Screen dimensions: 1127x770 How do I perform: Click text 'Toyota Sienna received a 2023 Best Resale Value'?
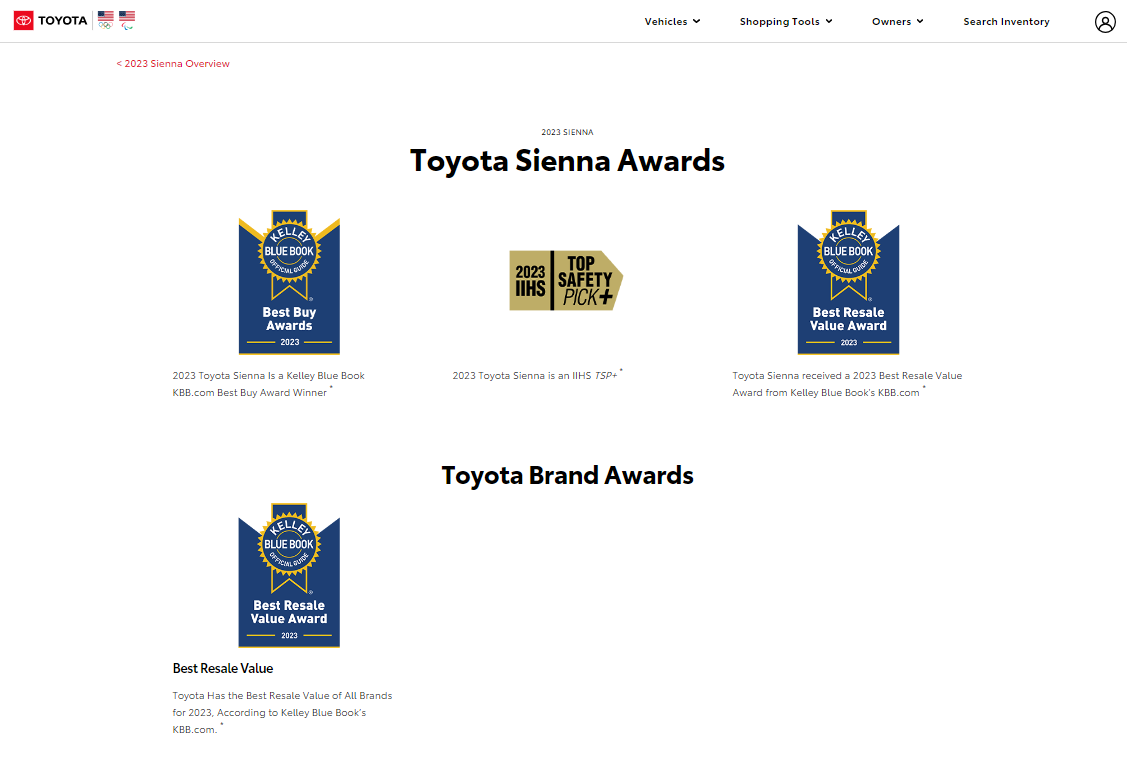click(847, 375)
